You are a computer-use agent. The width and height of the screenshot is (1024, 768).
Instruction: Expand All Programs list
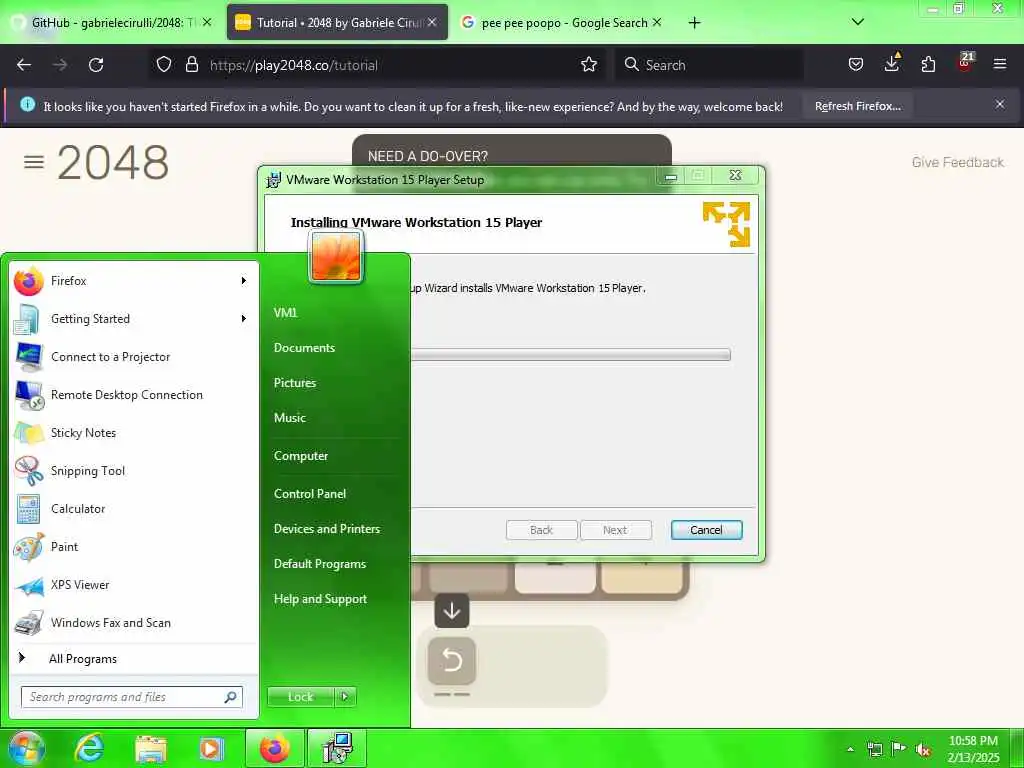click(135, 659)
